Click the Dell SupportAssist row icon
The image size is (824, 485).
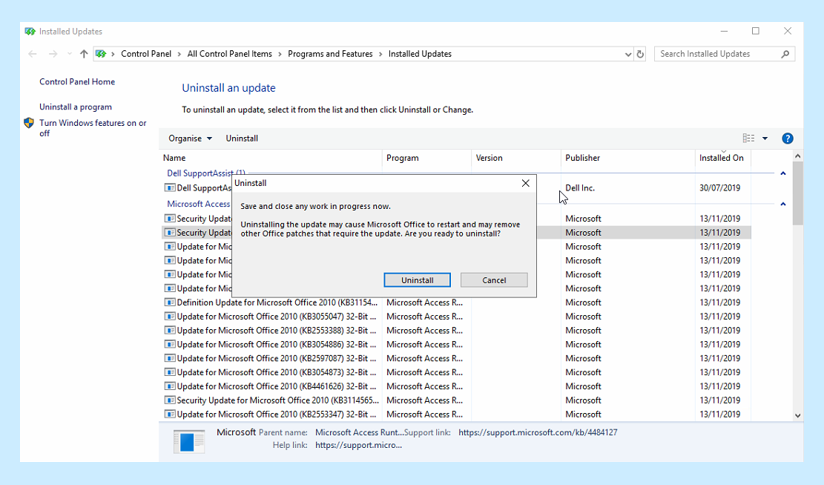point(169,188)
